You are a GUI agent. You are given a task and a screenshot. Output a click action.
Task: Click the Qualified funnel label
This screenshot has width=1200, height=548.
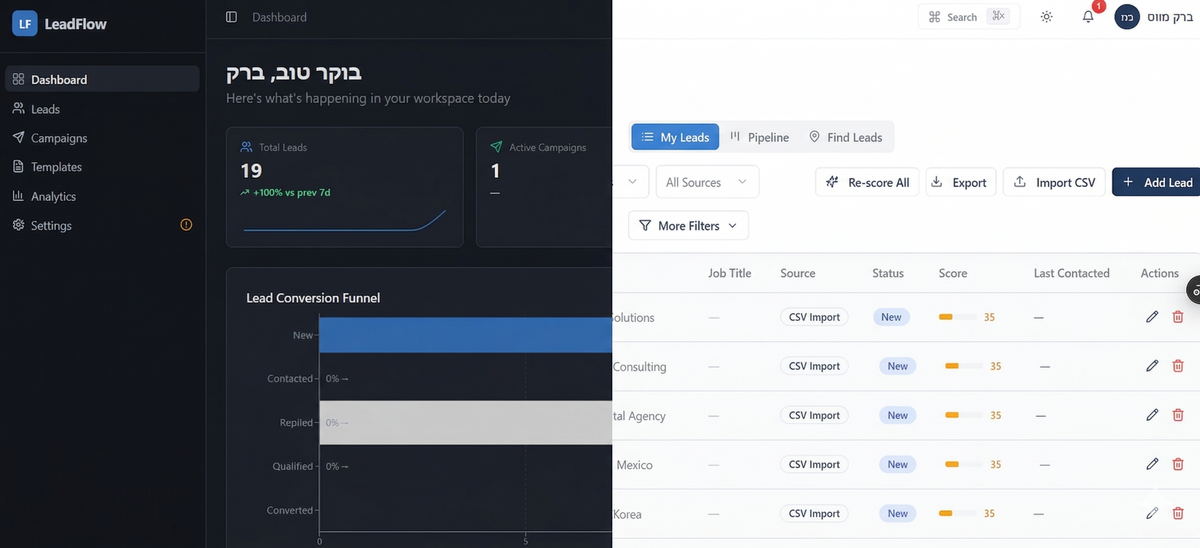[x=293, y=466]
